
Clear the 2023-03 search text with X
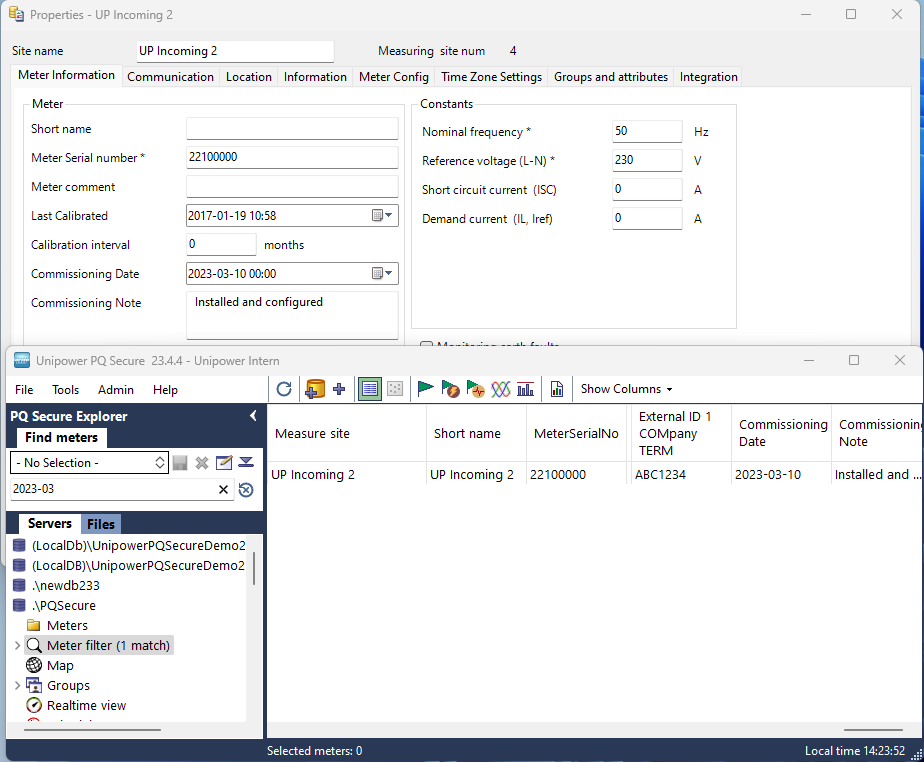point(223,490)
